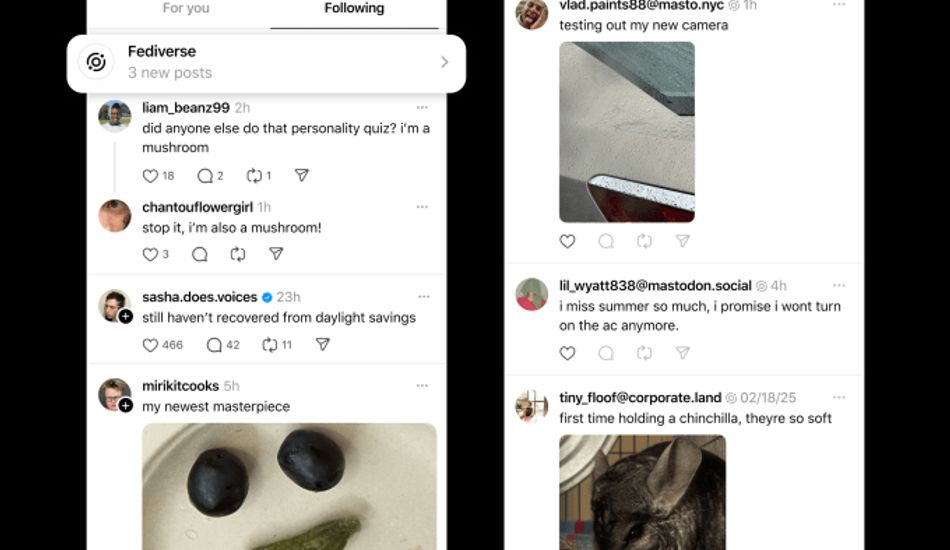This screenshot has height=550, width=950.
Task: Open vlad.paints88's camera photo
Action: point(626,131)
